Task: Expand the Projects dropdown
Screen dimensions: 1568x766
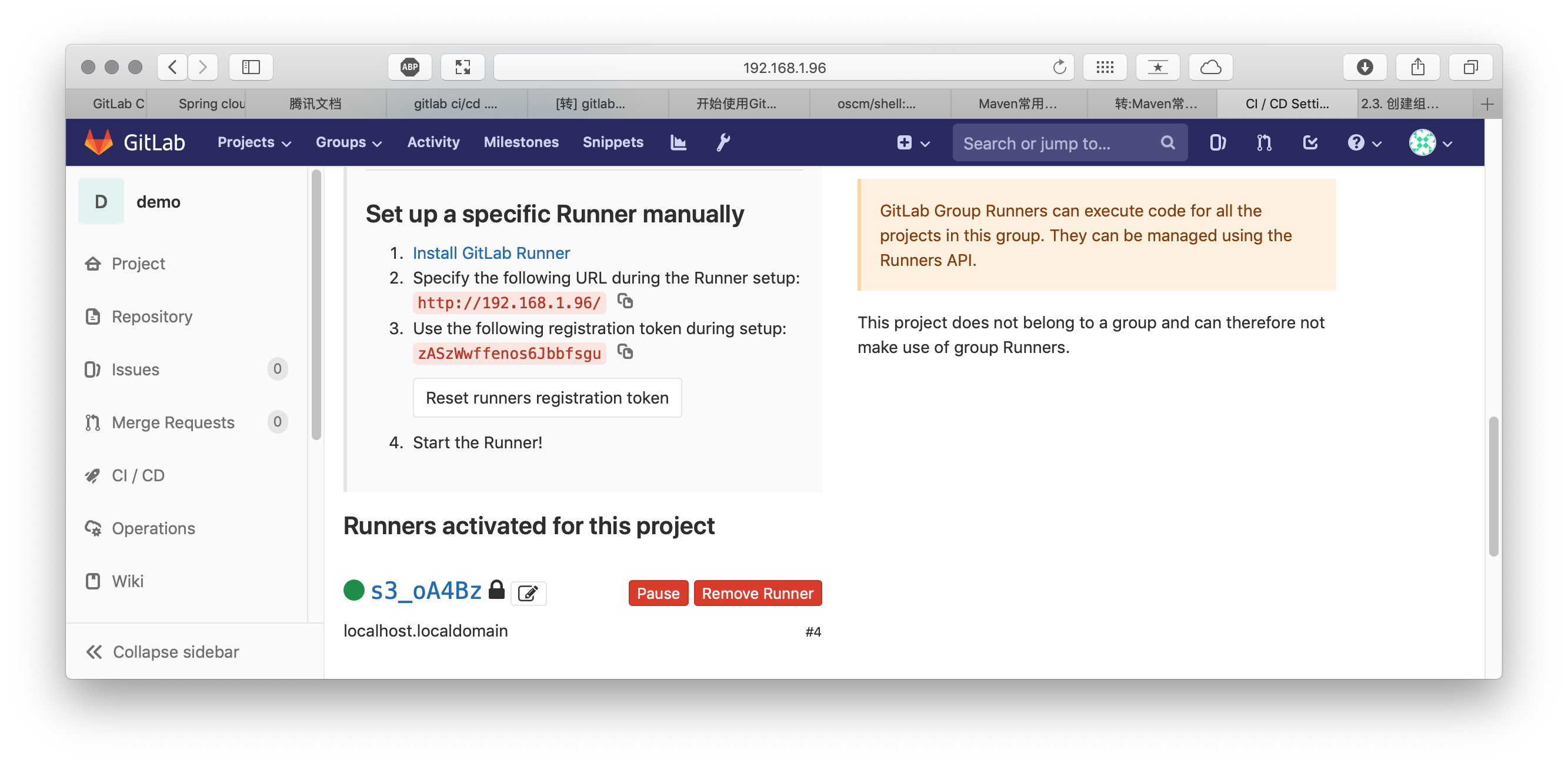Action: (x=255, y=142)
